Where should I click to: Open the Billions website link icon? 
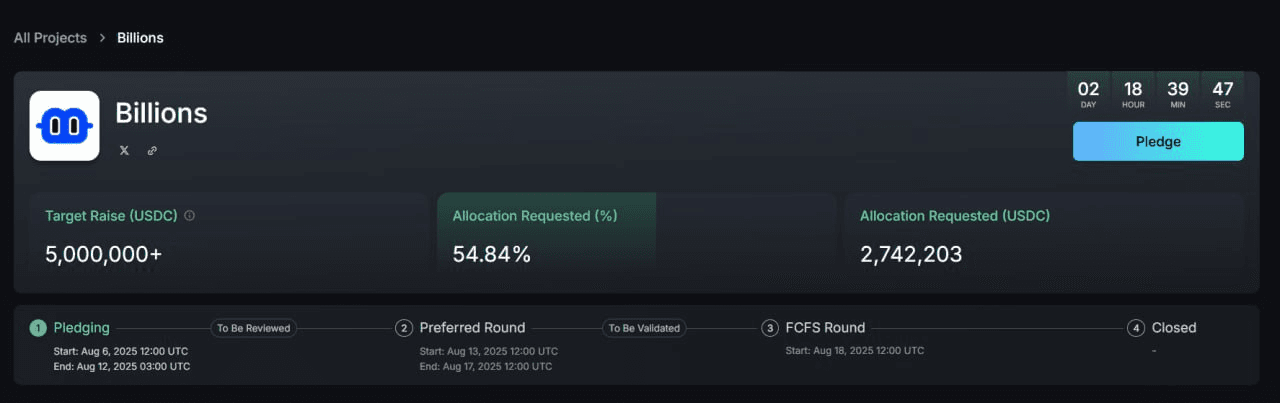coord(152,151)
